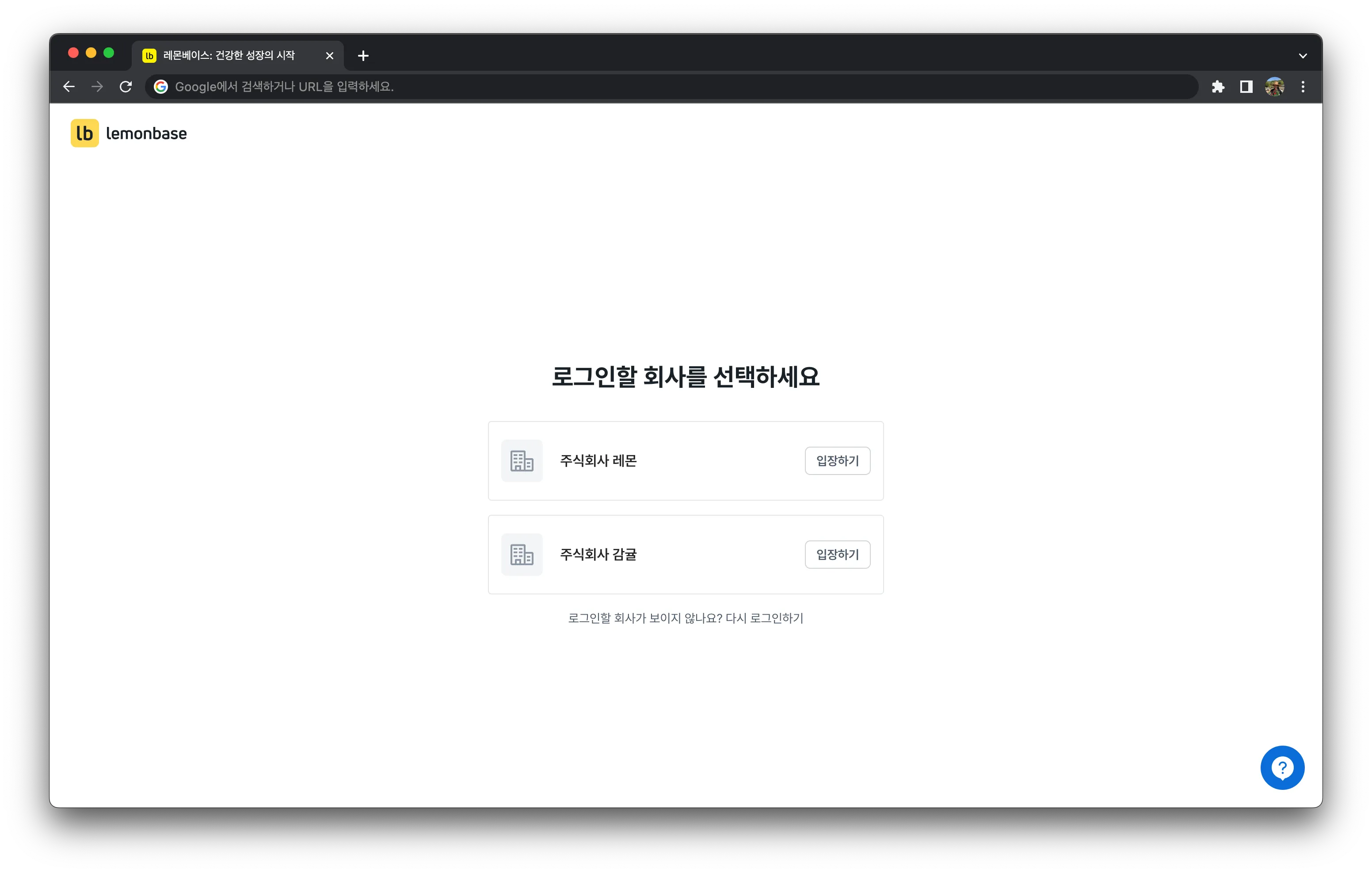Click the lb favicon on the tab
1372x873 pixels.
[x=149, y=55]
